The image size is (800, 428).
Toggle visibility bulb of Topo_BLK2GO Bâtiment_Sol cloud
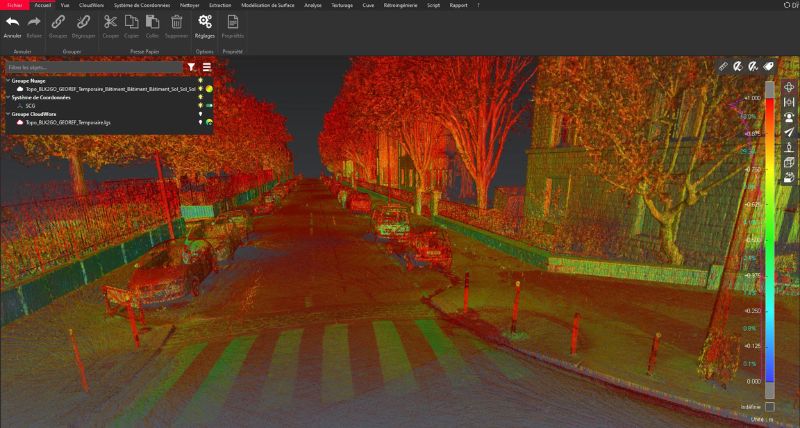click(201, 89)
